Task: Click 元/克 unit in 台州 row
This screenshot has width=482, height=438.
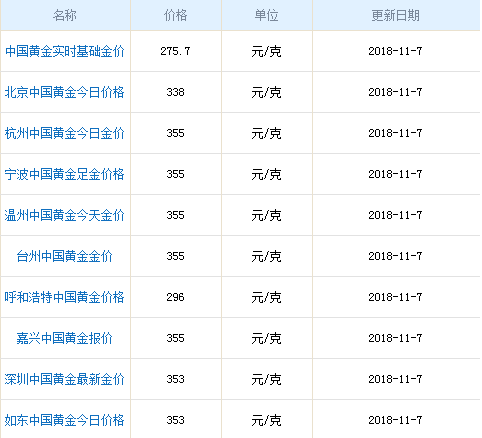Action: pyautogui.click(x=266, y=256)
